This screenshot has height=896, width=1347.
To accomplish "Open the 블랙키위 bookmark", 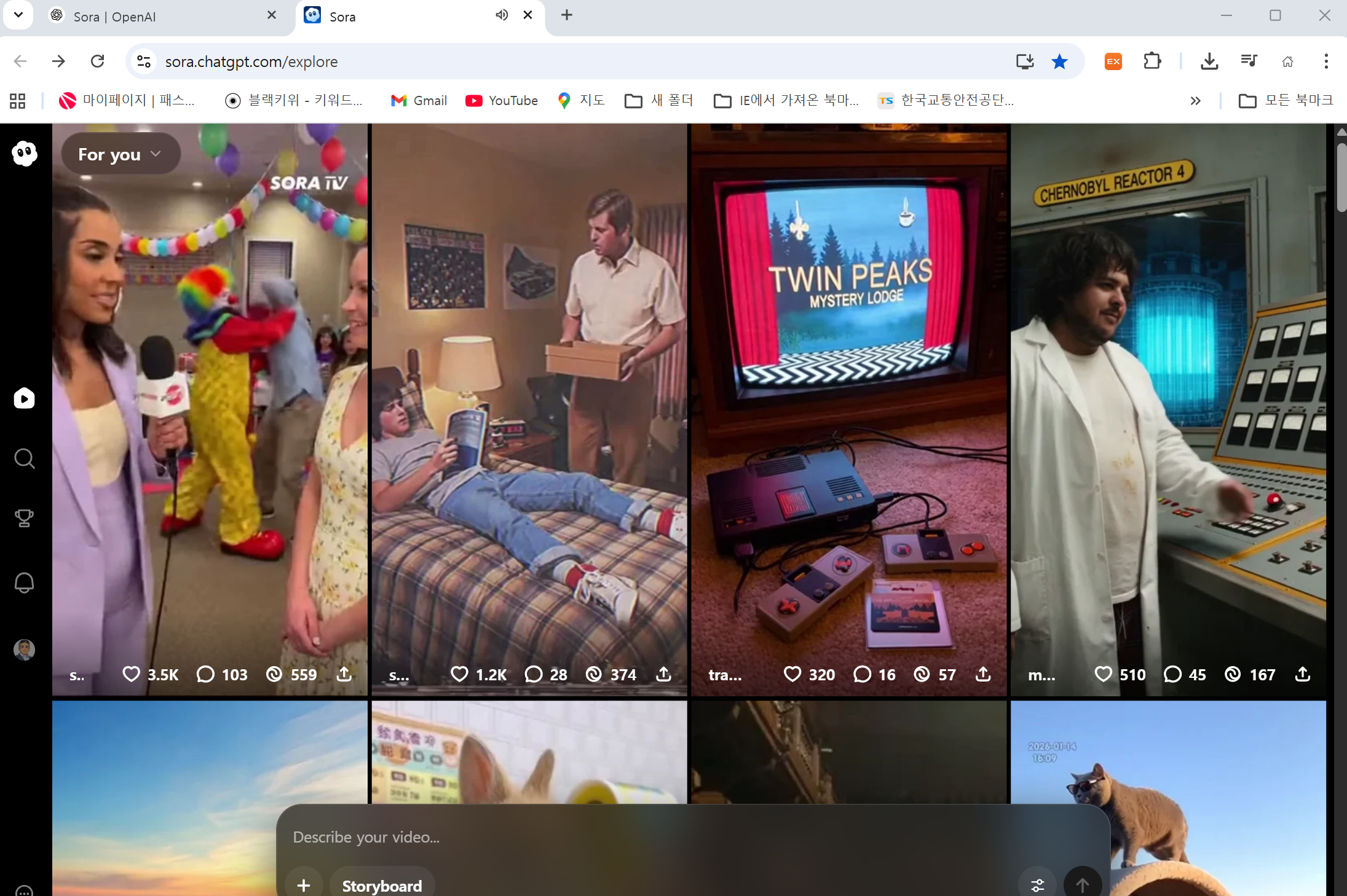I will click(x=294, y=100).
